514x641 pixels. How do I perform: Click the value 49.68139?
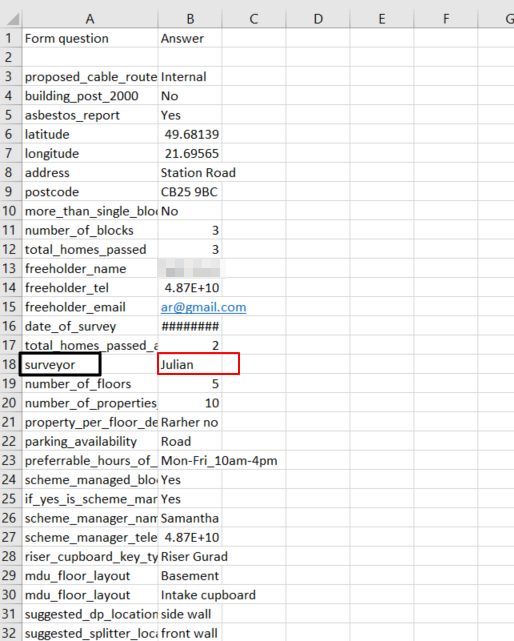click(x=190, y=134)
